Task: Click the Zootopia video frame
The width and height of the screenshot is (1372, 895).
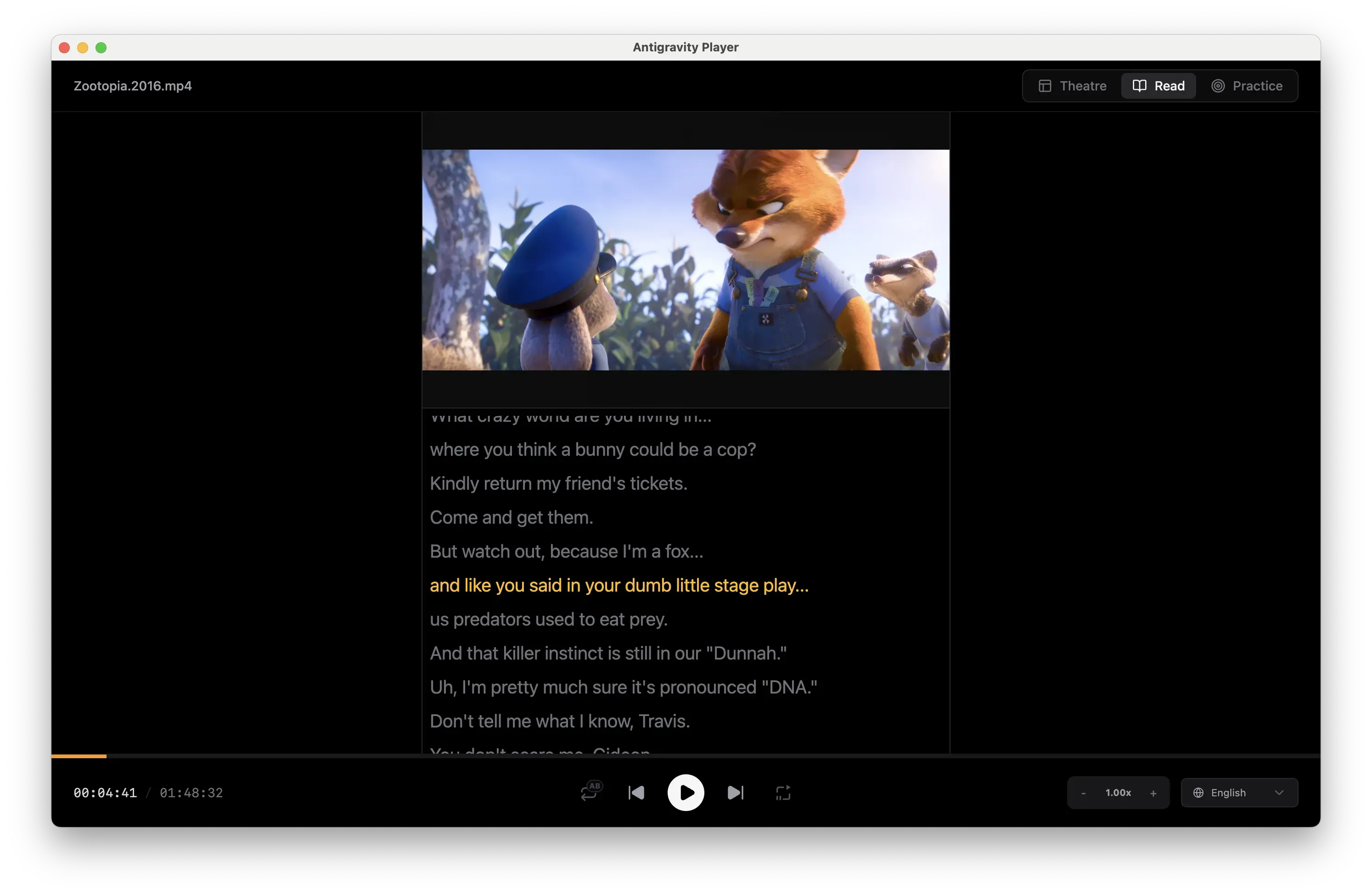Action: [x=686, y=259]
